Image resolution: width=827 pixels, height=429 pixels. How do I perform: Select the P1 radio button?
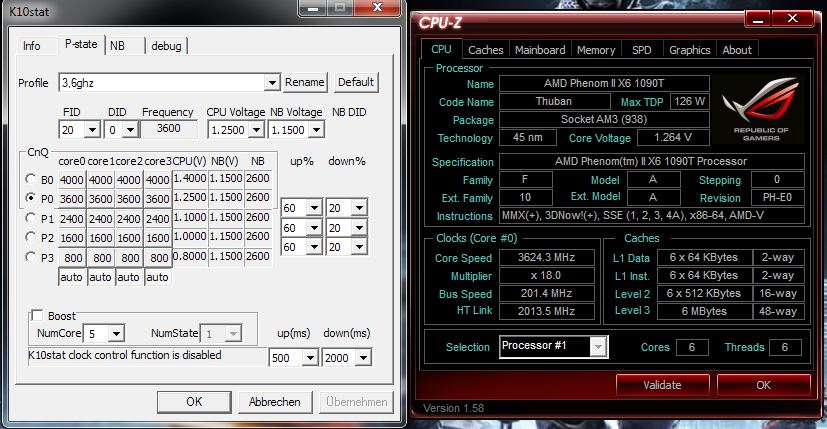tap(31, 218)
